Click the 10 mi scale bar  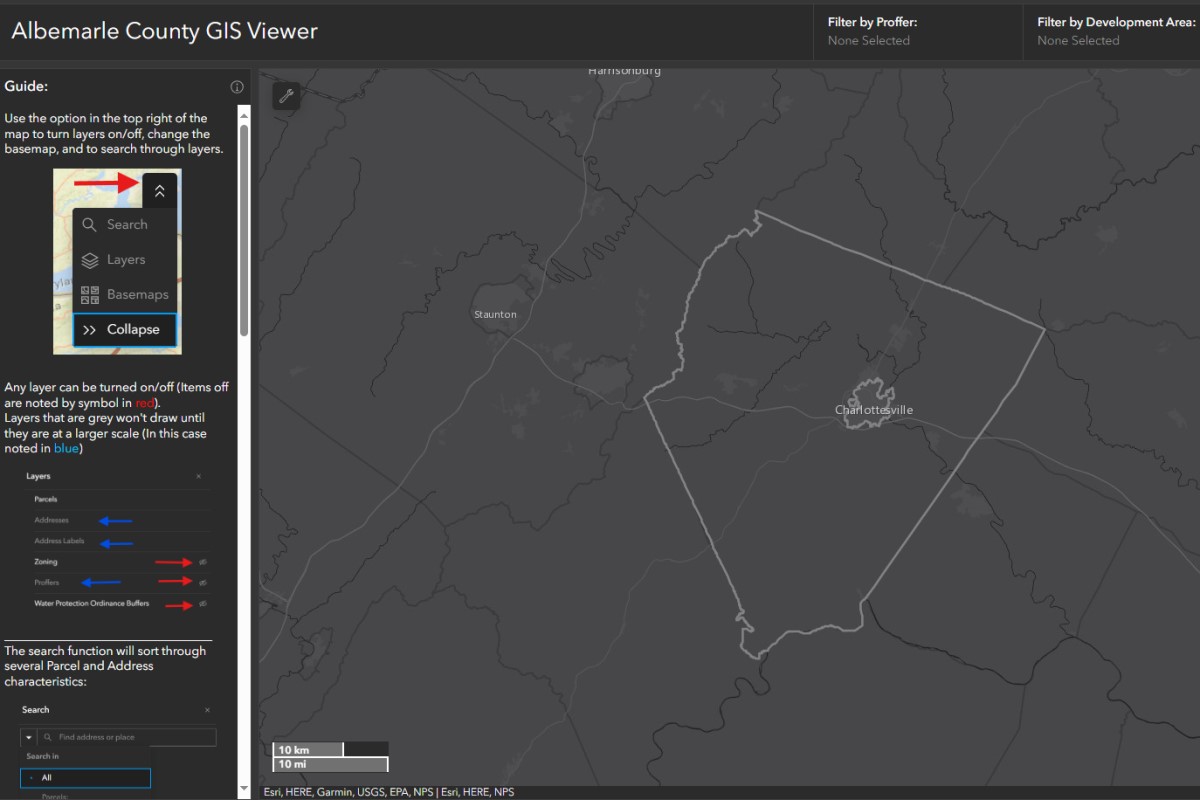(331, 764)
